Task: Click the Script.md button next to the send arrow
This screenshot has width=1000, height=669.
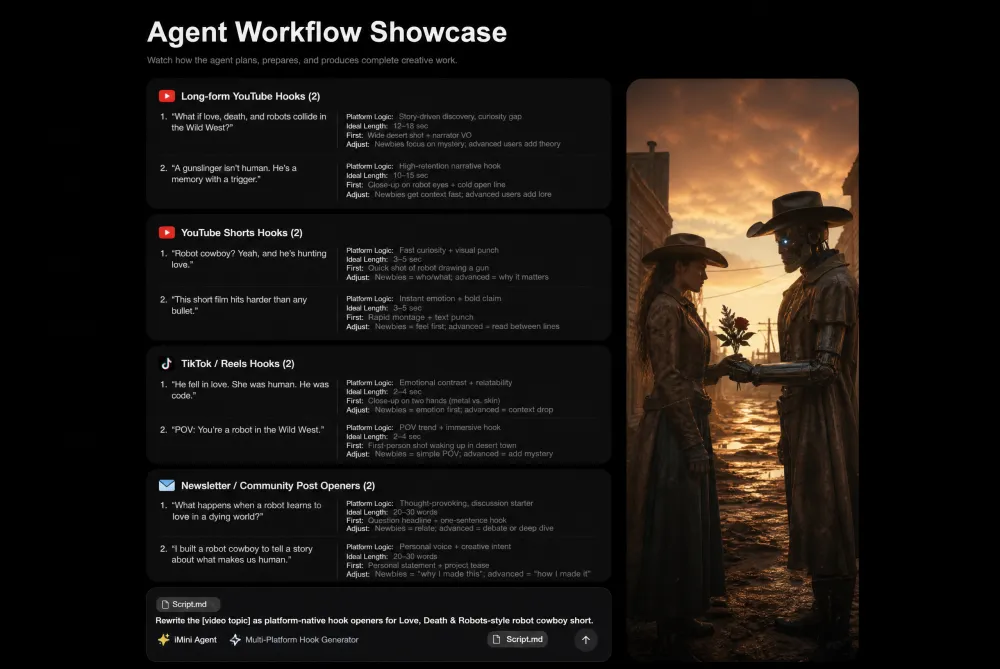Action: click(517, 639)
